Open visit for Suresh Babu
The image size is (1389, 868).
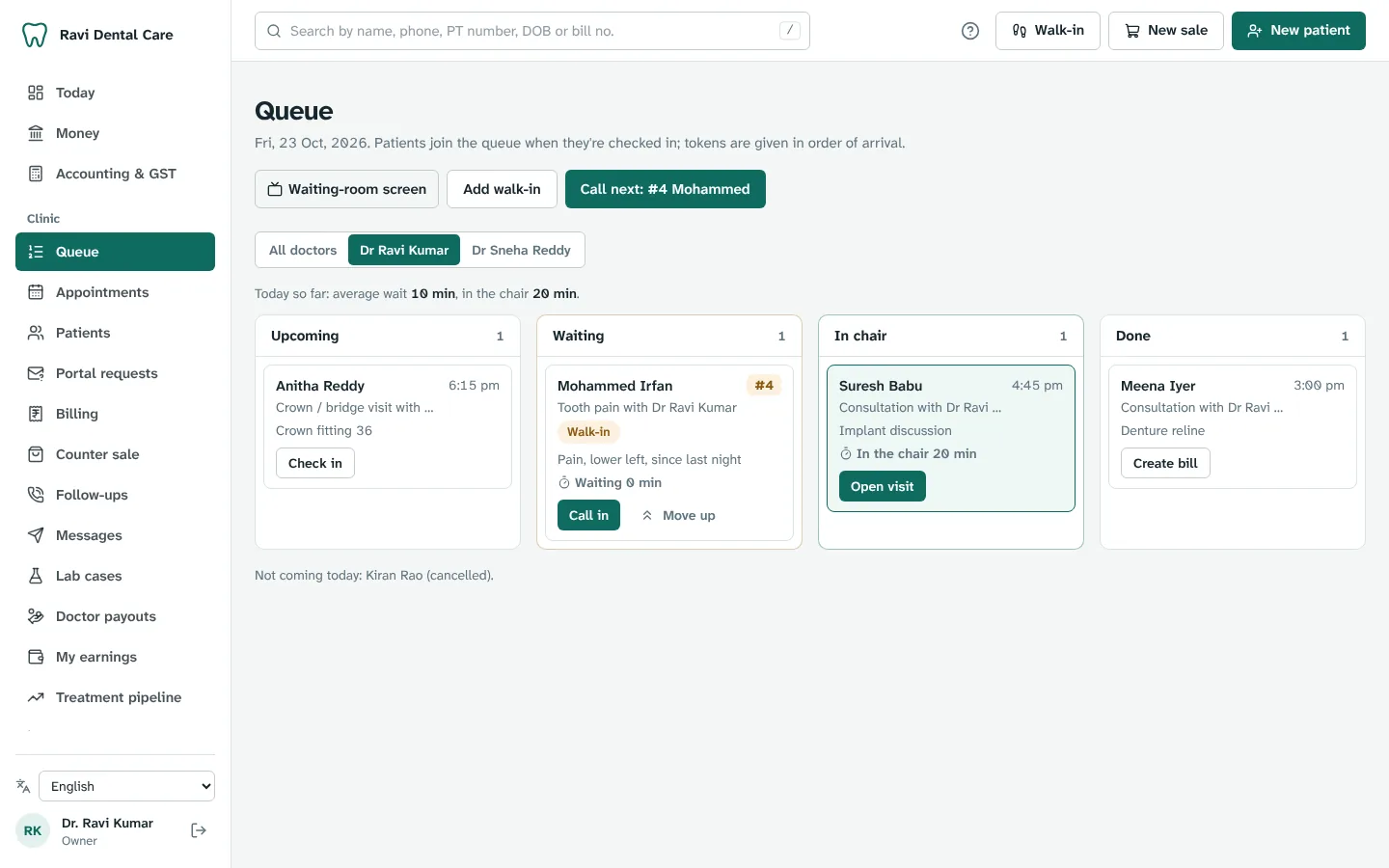coord(883,486)
